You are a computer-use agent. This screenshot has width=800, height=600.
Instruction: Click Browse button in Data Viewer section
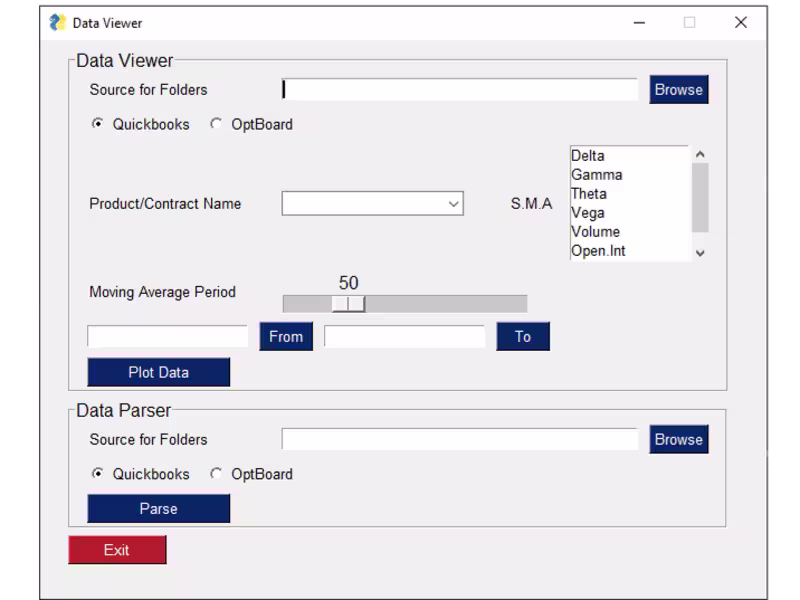pyautogui.click(x=679, y=90)
